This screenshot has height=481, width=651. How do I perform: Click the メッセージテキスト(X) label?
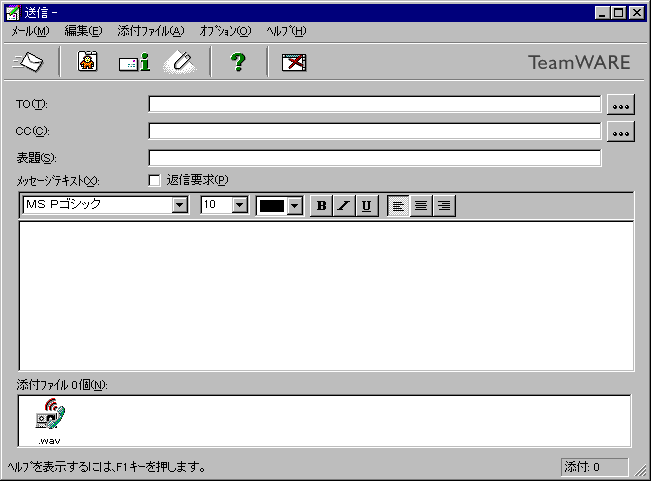(x=58, y=181)
